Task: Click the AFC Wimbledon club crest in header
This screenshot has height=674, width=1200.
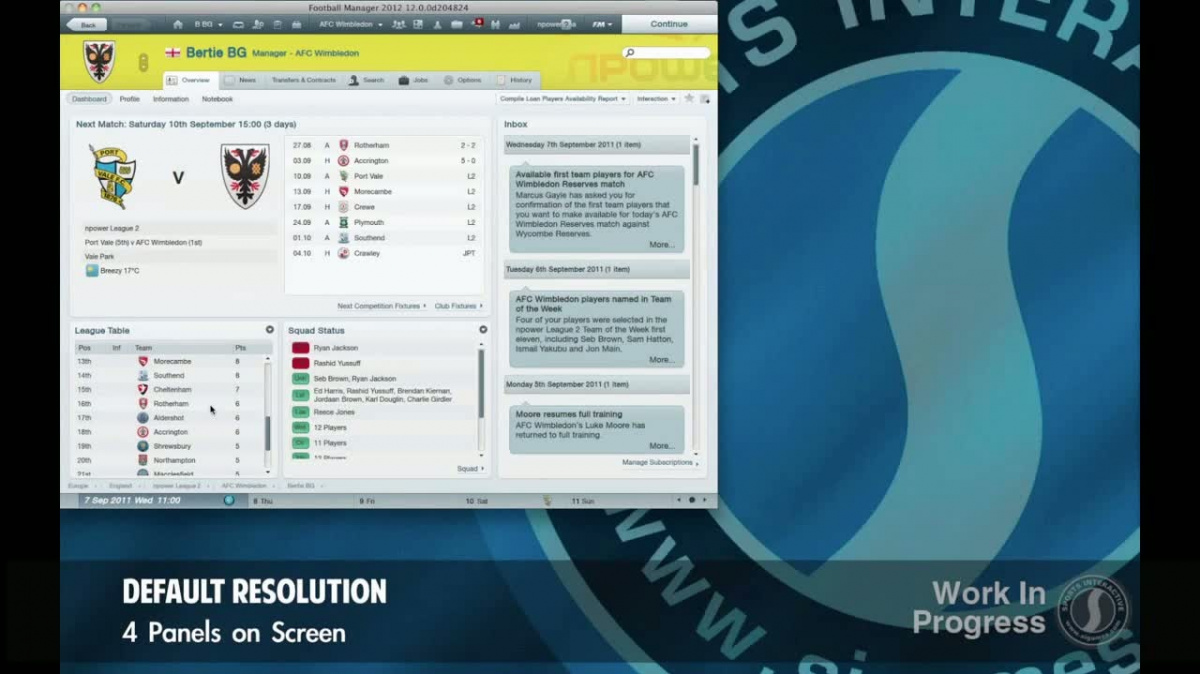Action: click(99, 61)
